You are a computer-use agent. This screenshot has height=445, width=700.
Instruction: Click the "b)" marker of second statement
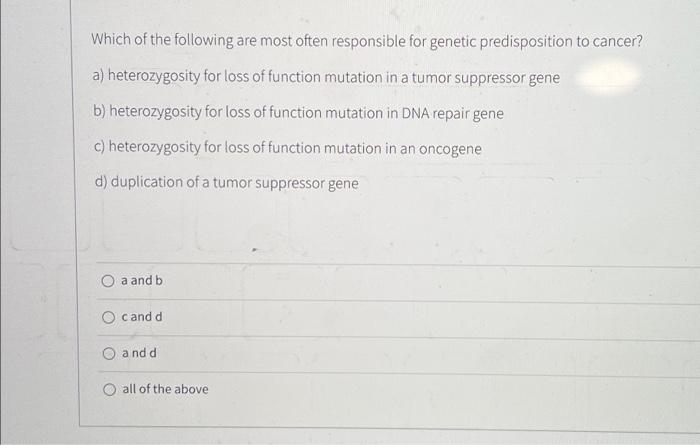(98, 113)
